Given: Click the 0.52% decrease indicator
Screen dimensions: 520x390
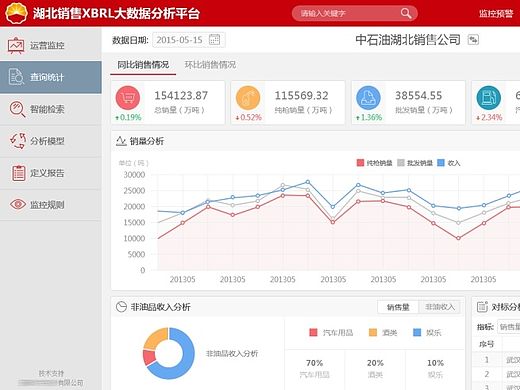Looking at the screenshot, I should point(248,117).
